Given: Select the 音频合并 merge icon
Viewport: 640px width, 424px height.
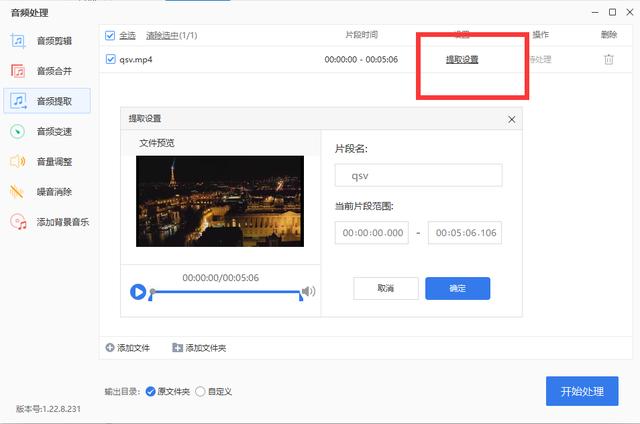Looking at the screenshot, I should [18, 71].
